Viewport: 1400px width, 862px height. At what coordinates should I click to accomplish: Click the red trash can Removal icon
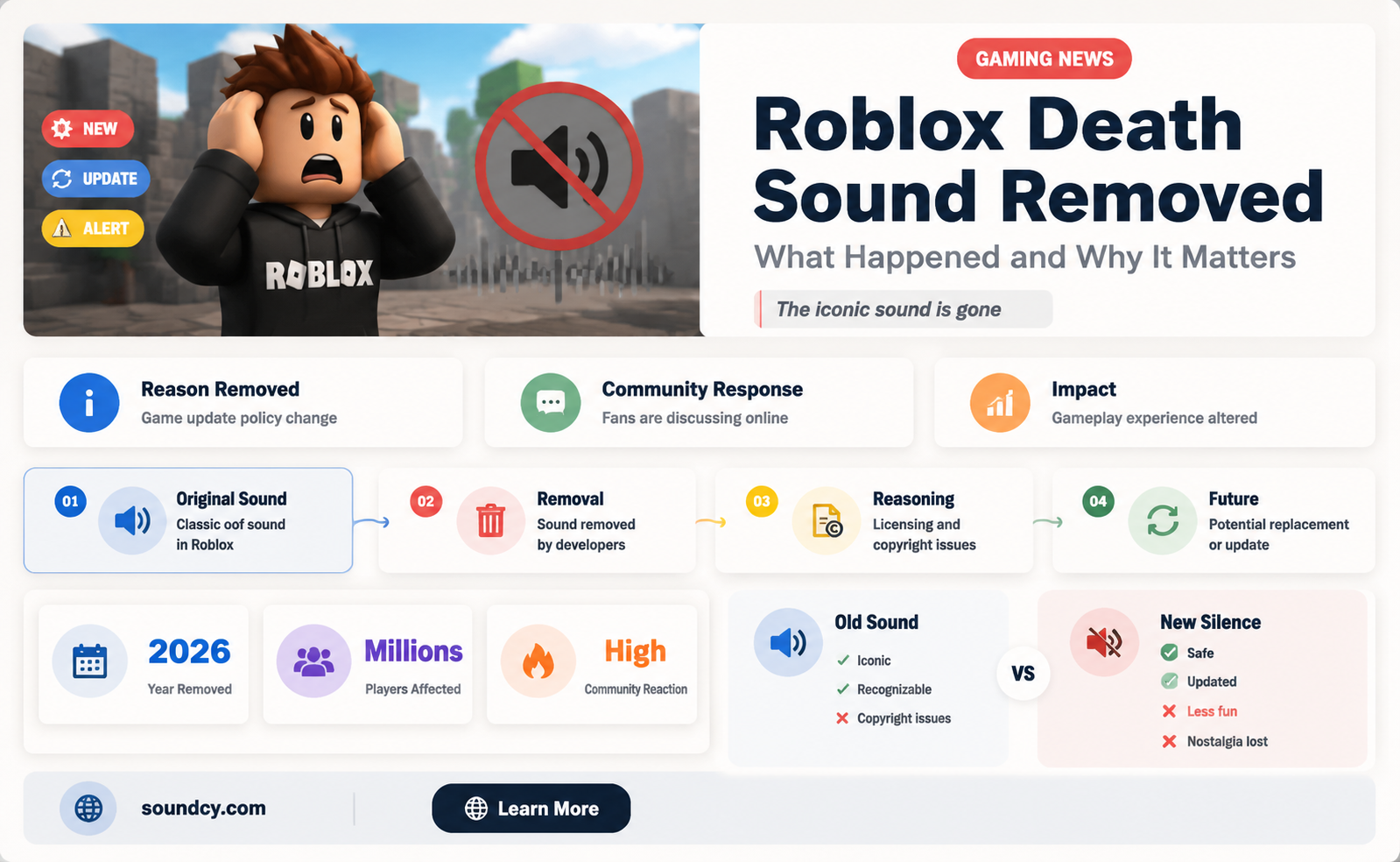point(490,520)
